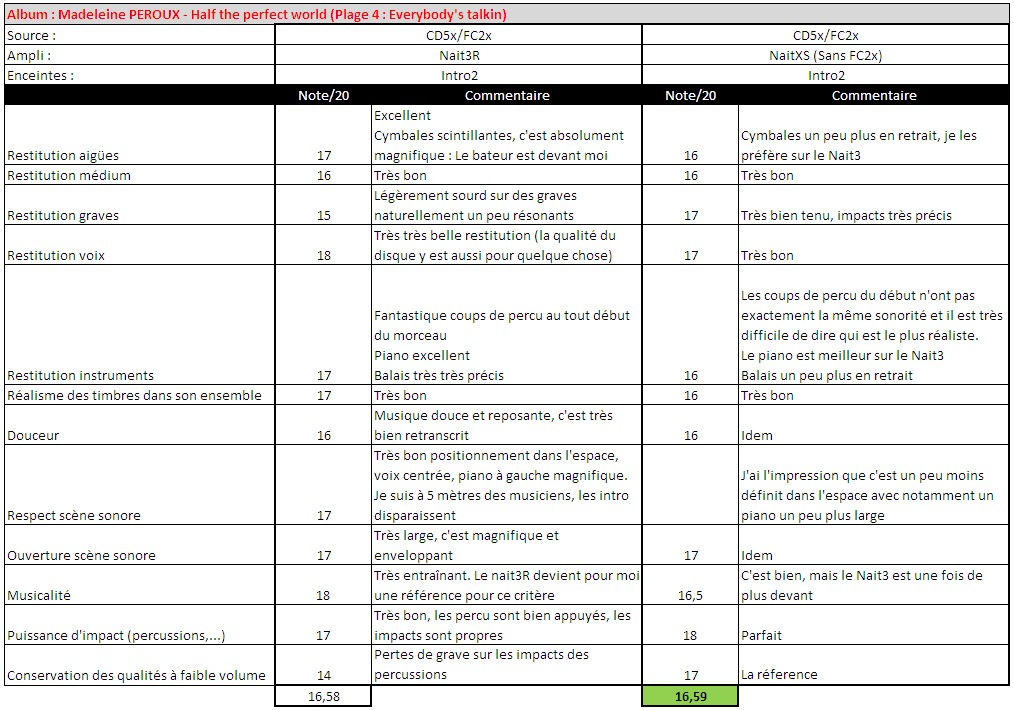
Task: Click the 'La réference' comment cell
Action: pyautogui.click(x=874, y=665)
